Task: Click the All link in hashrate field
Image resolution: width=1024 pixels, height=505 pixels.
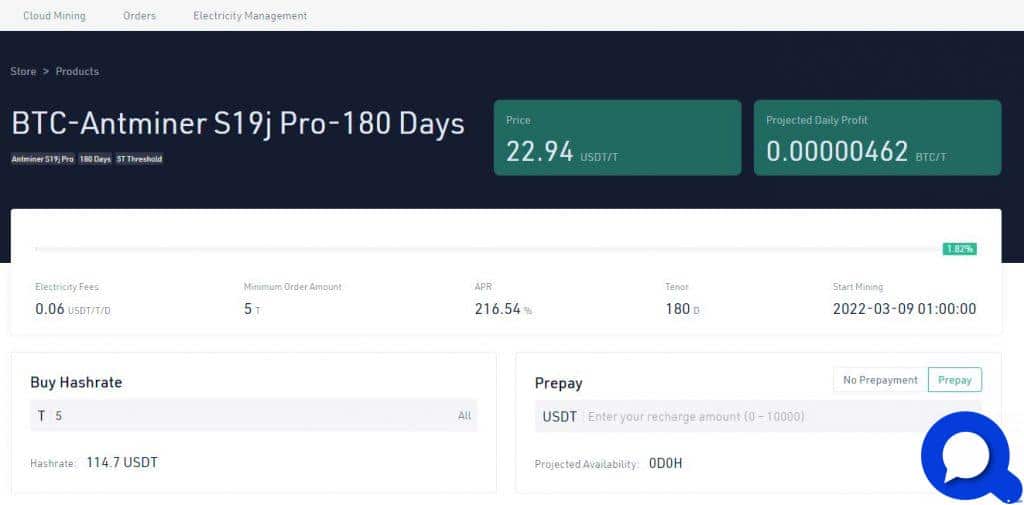Action: (x=464, y=415)
